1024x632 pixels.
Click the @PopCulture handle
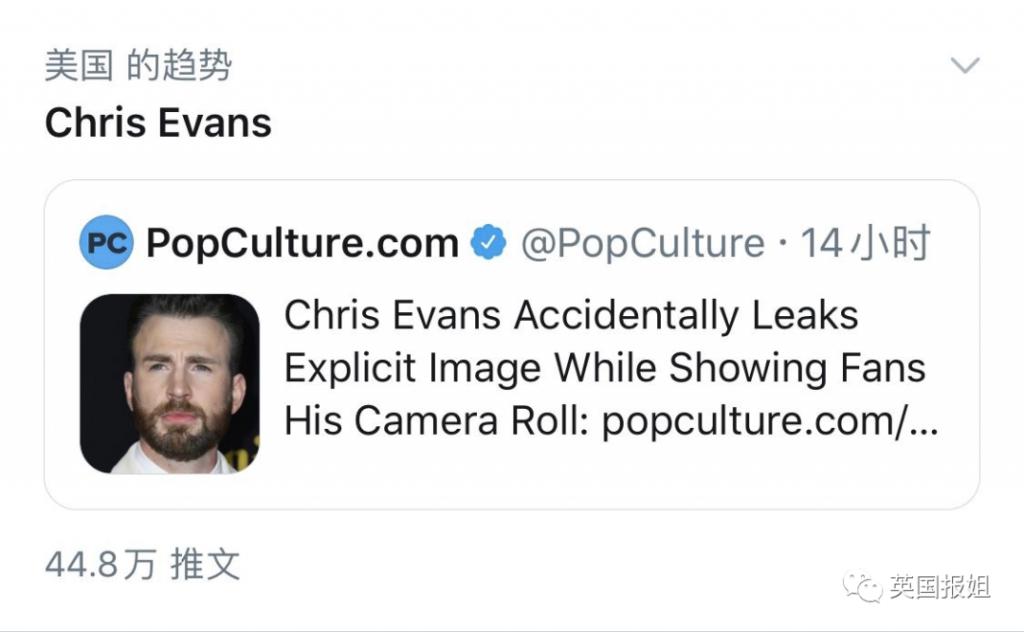coord(642,243)
